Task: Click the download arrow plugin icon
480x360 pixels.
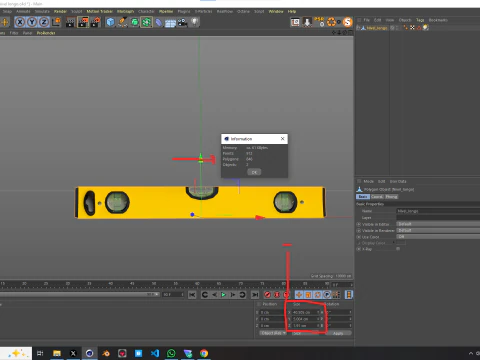Action: [x=307, y=22]
